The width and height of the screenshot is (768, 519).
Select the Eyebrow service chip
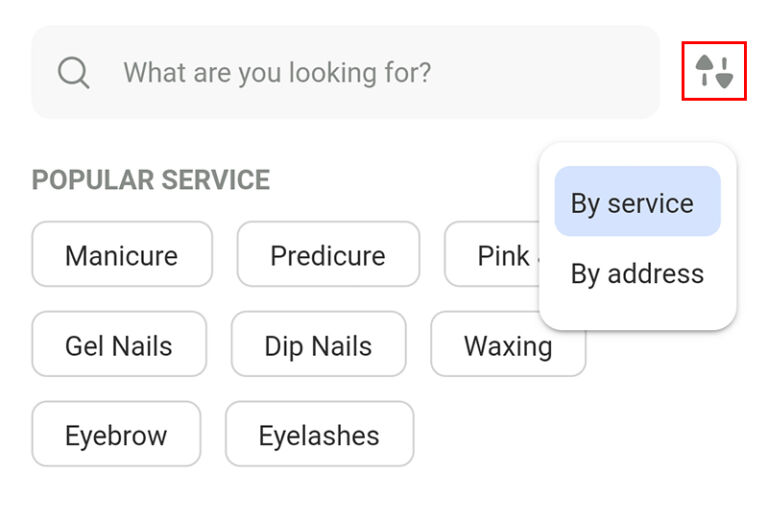[x=116, y=434]
